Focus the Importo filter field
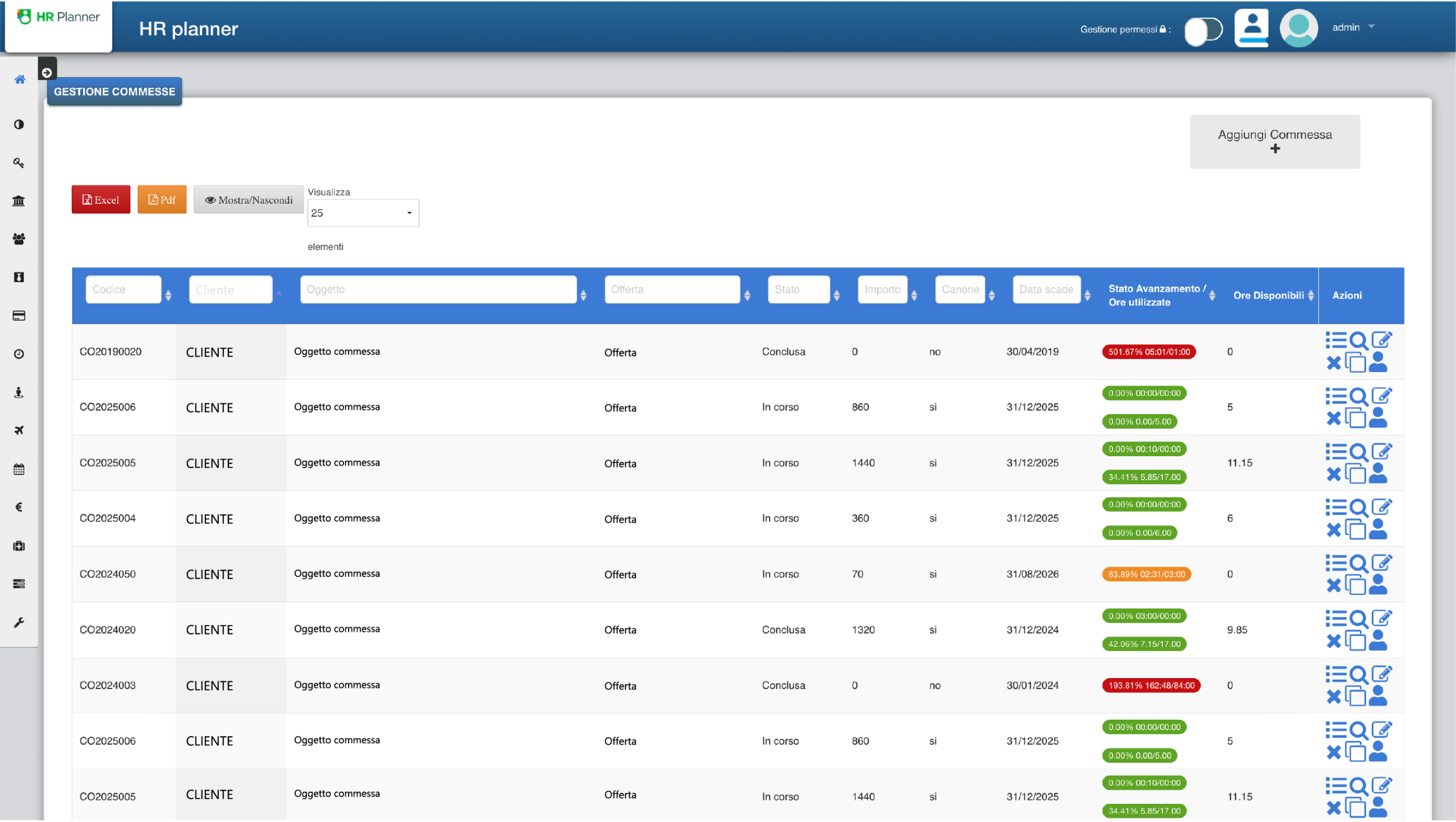The width and height of the screenshot is (1456, 822). 882,290
